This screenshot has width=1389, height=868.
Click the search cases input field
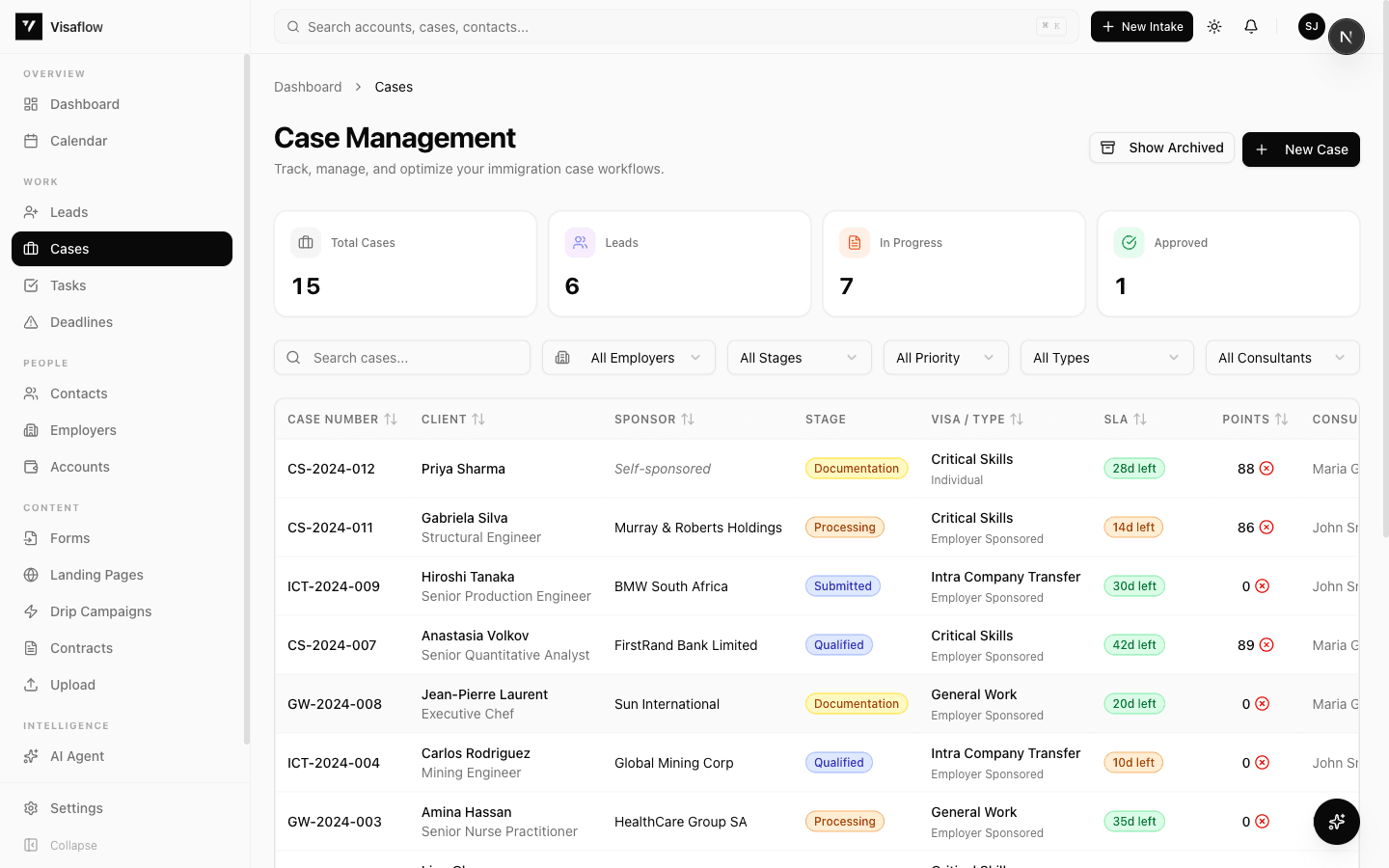402,357
